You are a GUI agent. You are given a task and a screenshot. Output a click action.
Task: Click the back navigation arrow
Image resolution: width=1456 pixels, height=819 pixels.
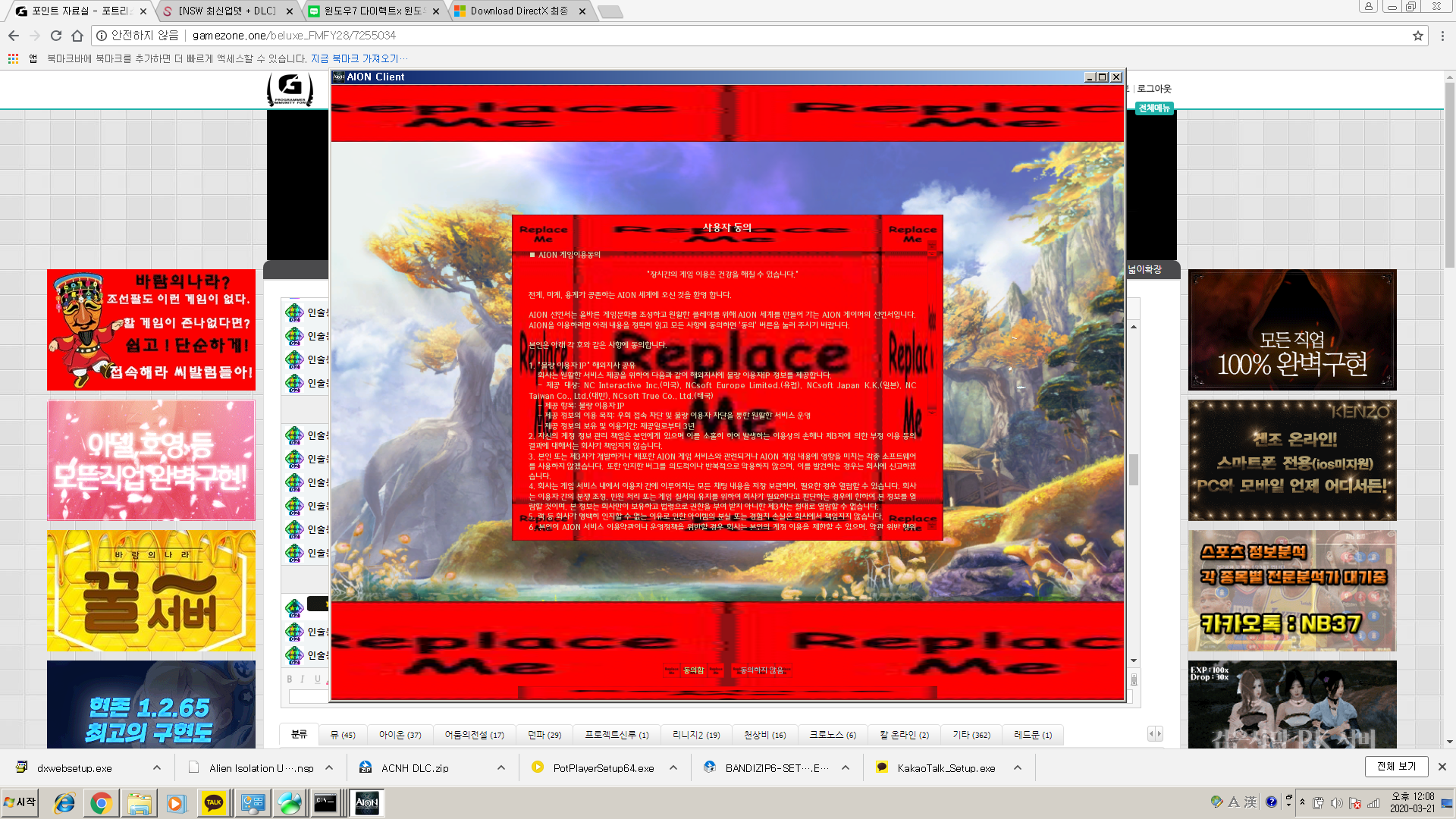coord(14,35)
